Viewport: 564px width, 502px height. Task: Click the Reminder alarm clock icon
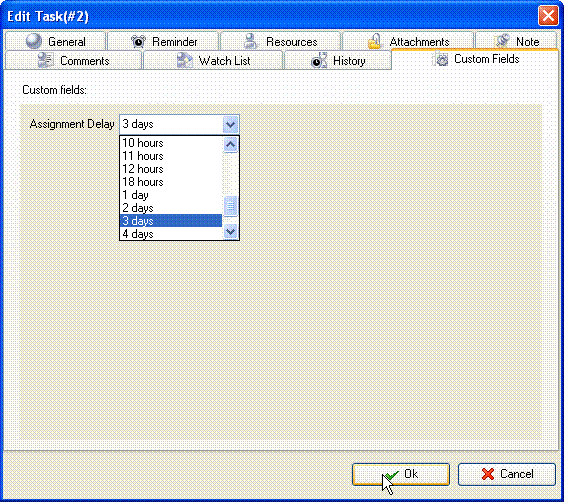coord(138,41)
